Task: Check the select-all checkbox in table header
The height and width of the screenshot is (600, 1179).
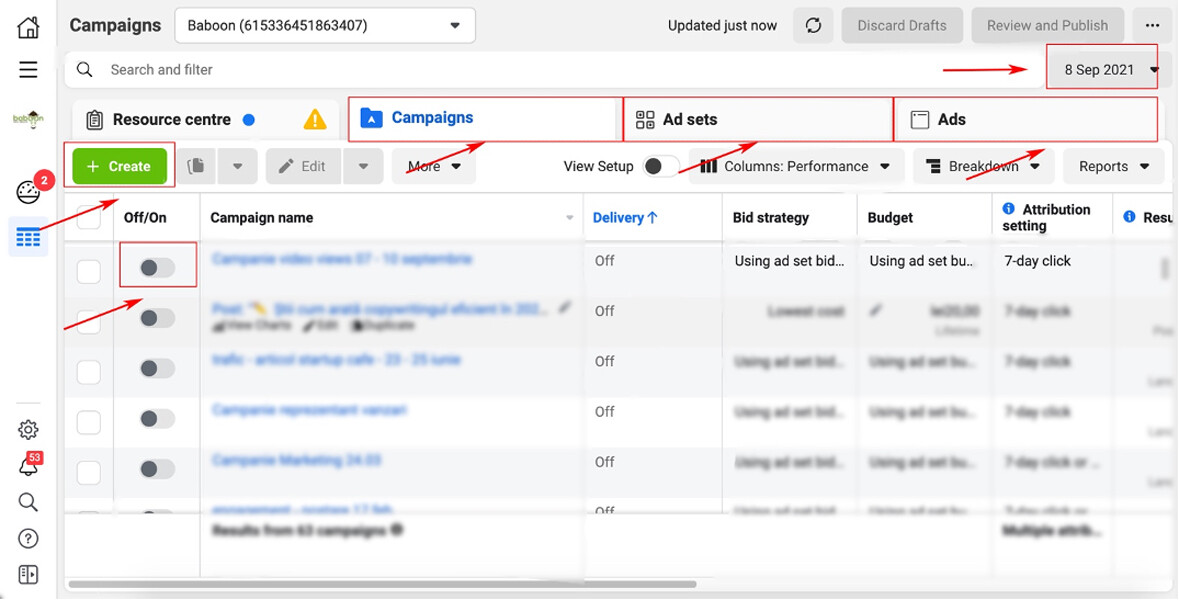Action: tap(89, 218)
